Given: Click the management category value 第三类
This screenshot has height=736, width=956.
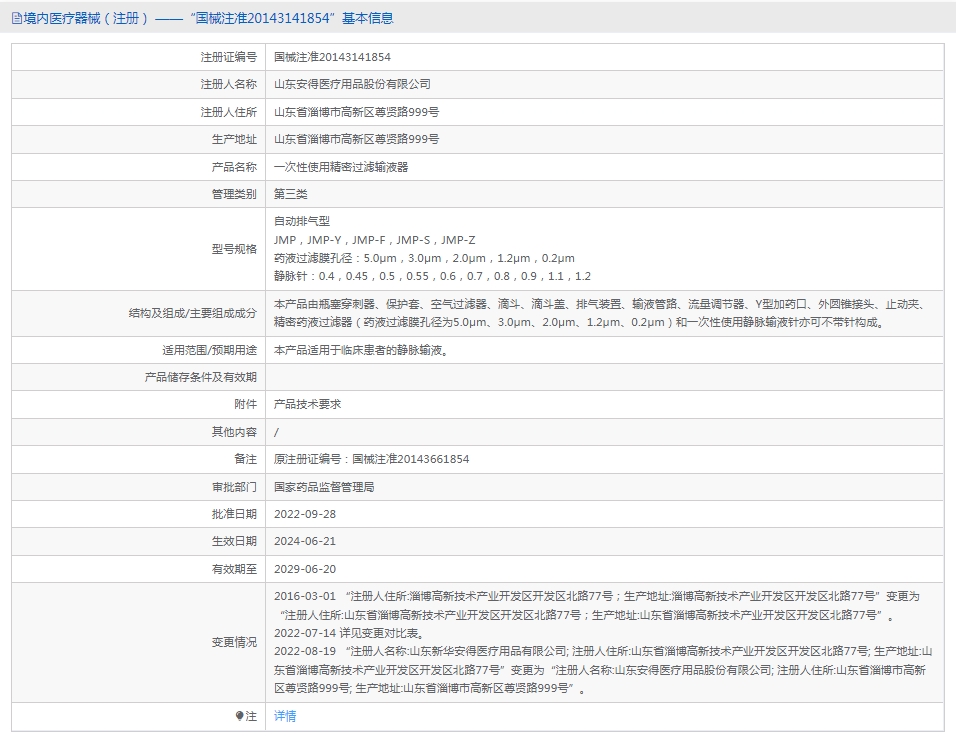Looking at the screenshot, I should click(291, 194).
